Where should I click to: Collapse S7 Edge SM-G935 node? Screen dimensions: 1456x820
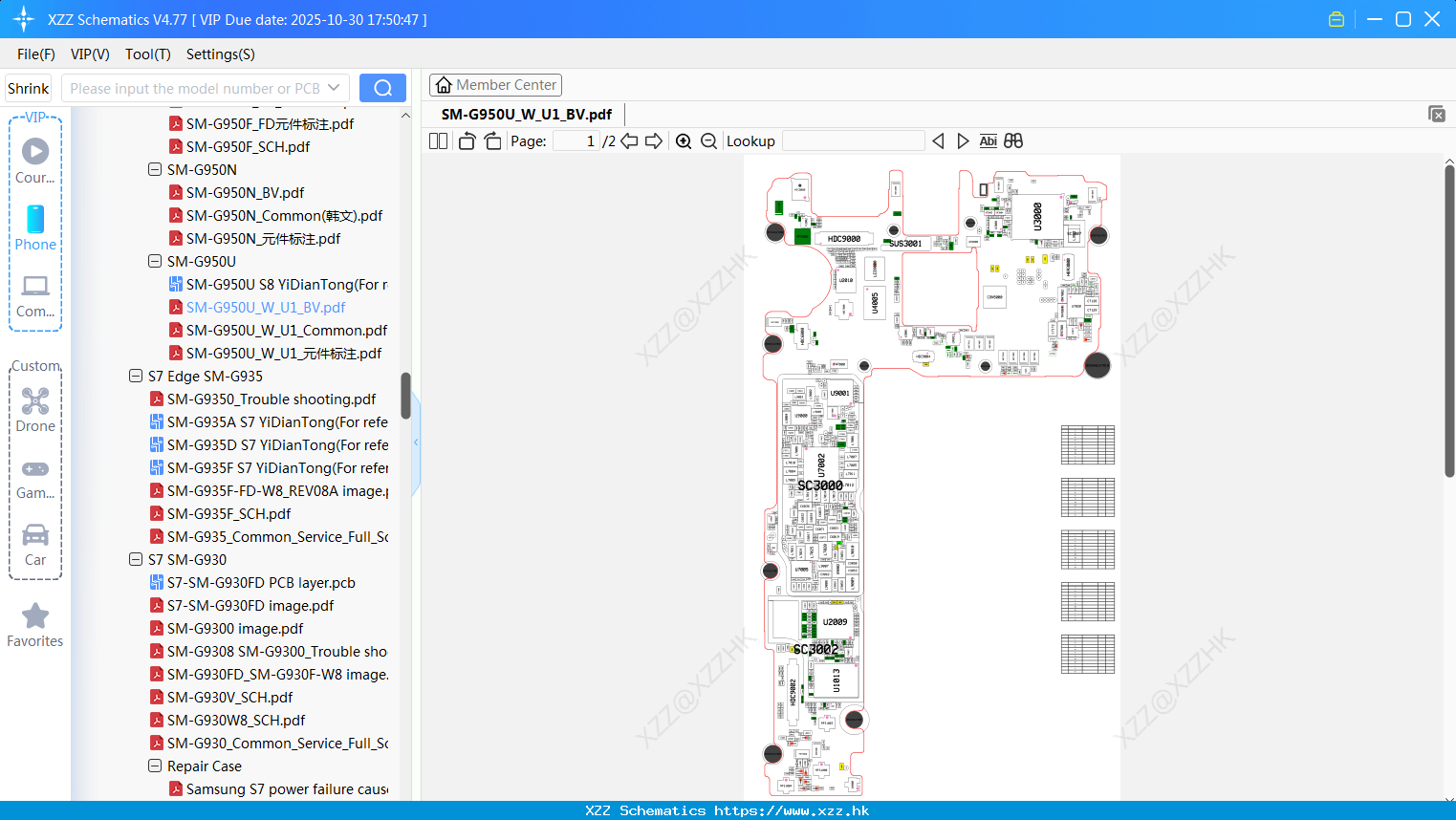tap(136, 376)
